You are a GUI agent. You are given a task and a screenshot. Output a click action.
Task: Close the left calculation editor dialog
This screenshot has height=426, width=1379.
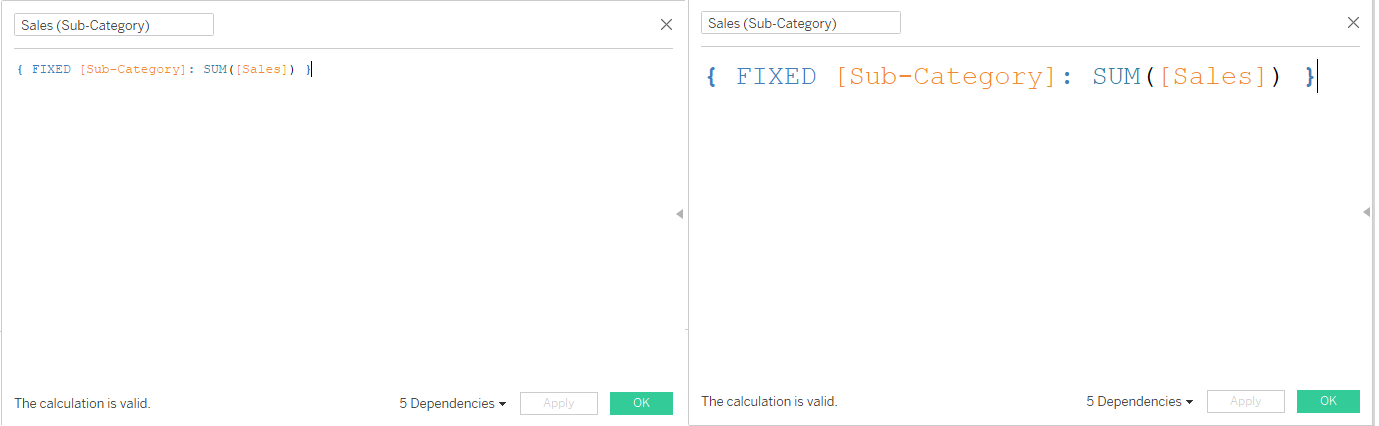point(667,25)
